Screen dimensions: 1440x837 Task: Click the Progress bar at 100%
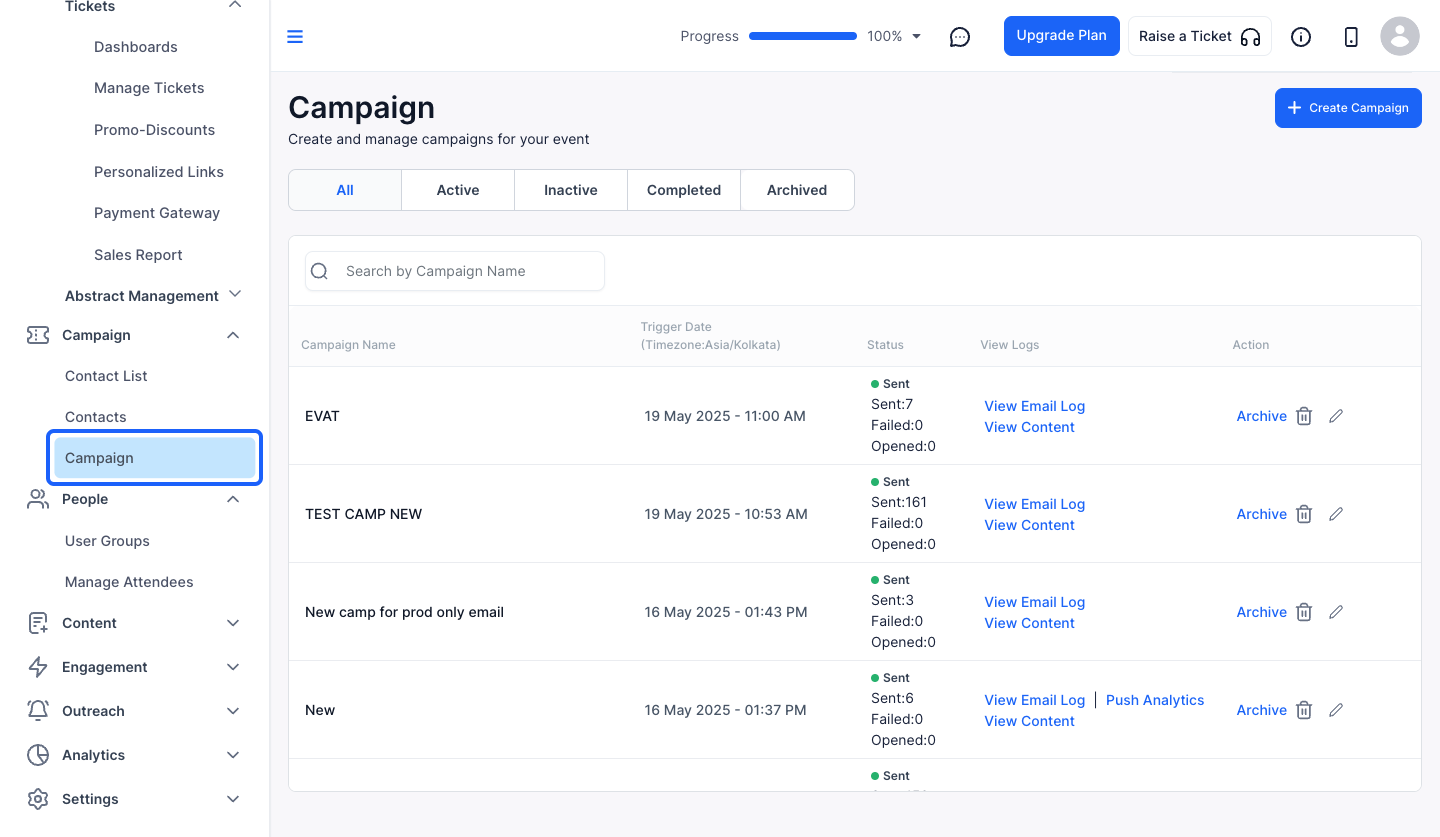tap(803, 36)
